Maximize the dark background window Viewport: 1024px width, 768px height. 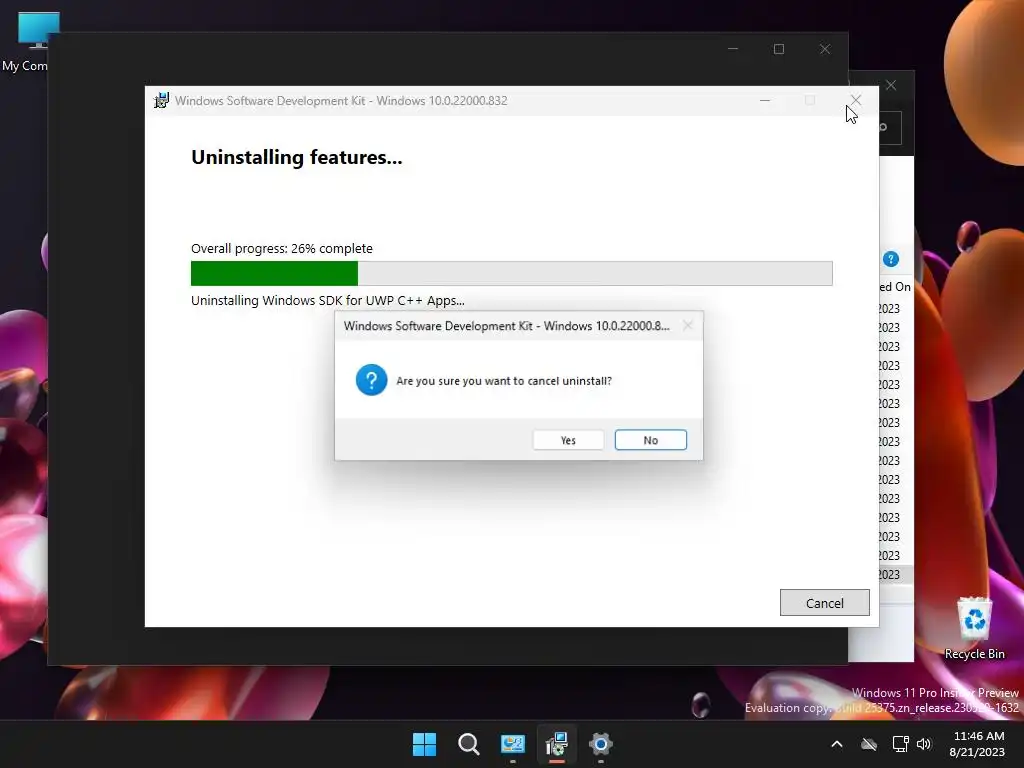tap(778, 49)
